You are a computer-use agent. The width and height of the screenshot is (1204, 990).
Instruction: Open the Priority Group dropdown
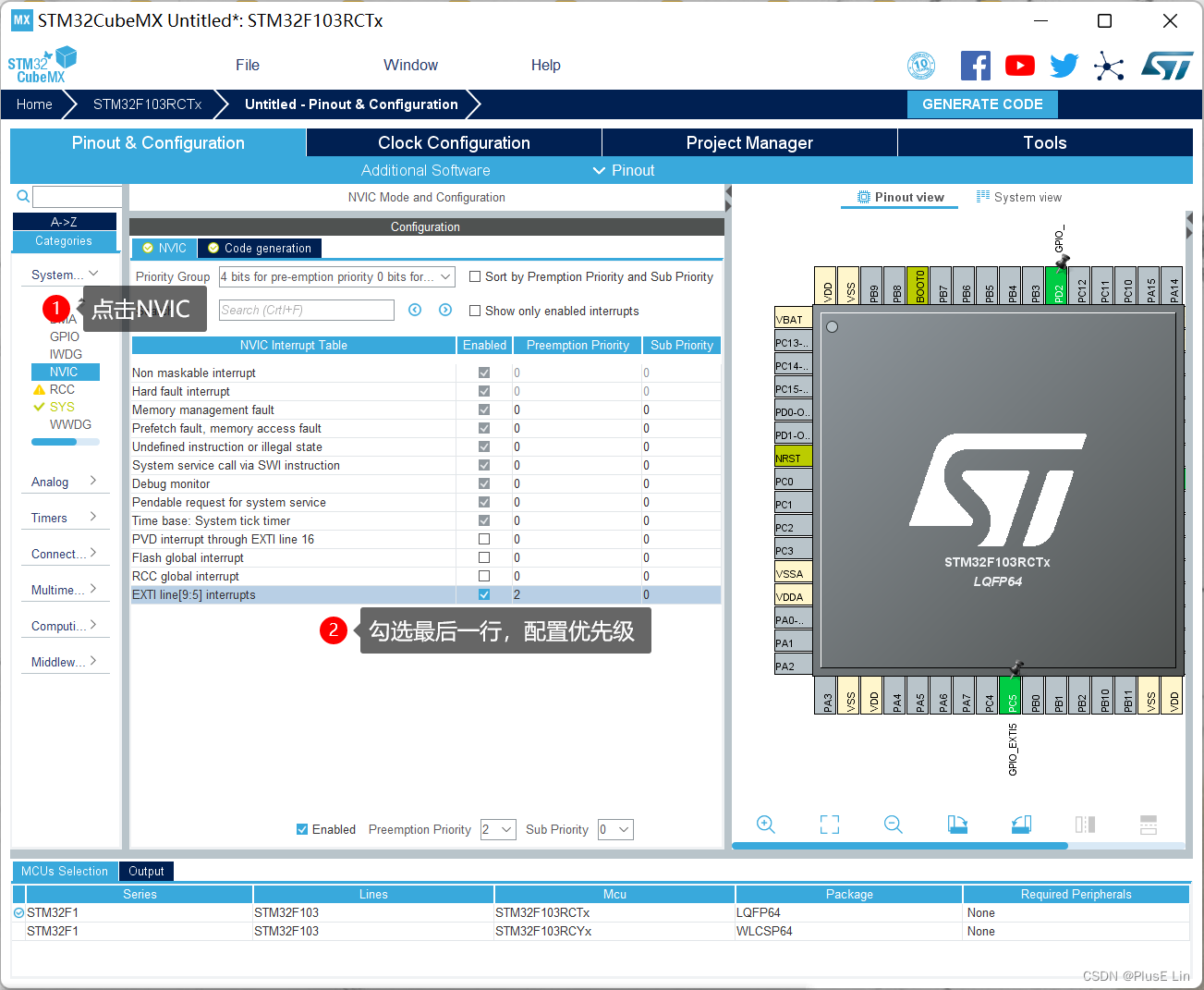pyautogui.click(x=336, y=276)
